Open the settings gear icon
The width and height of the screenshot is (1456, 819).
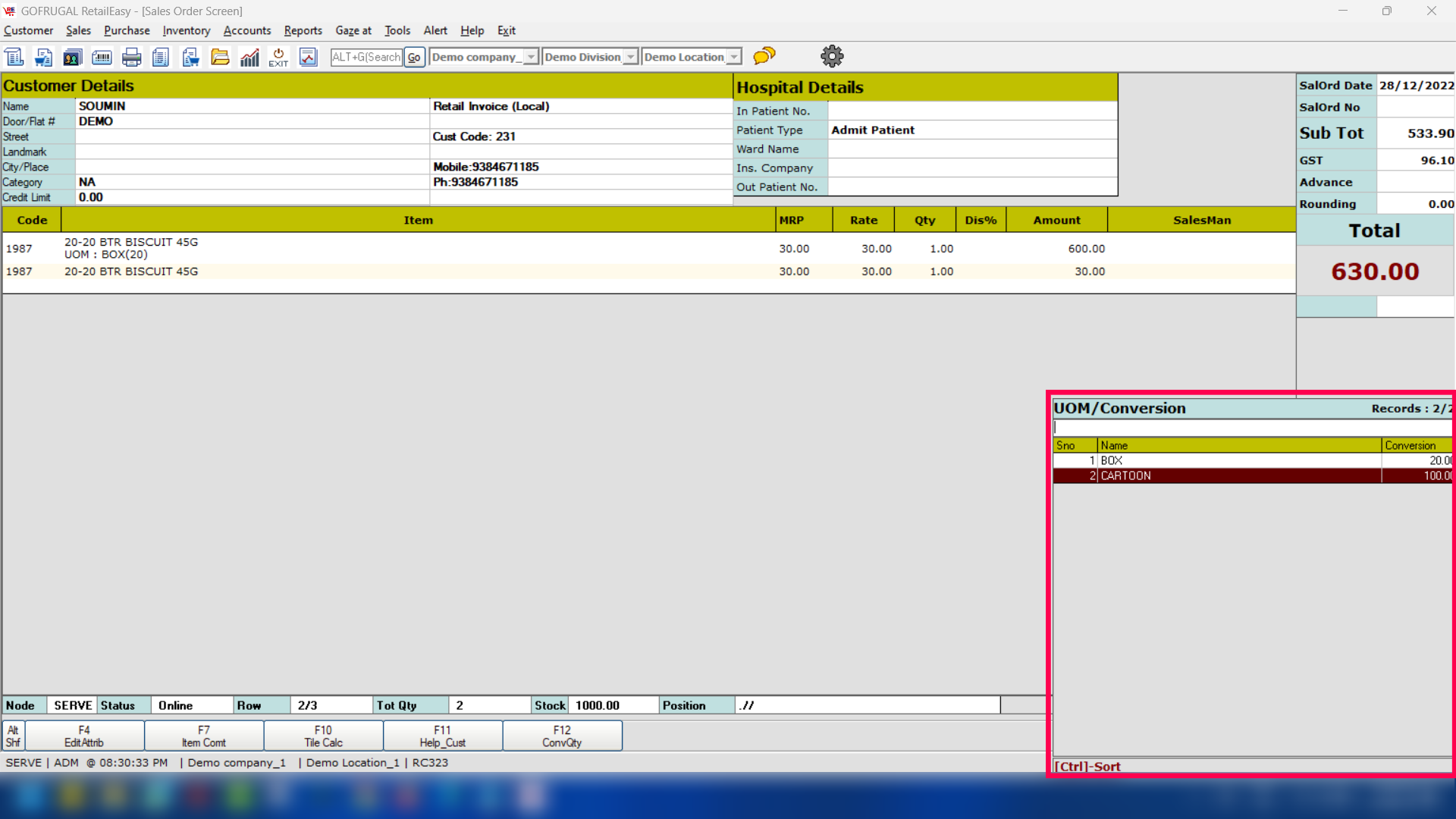pos(832,56)
